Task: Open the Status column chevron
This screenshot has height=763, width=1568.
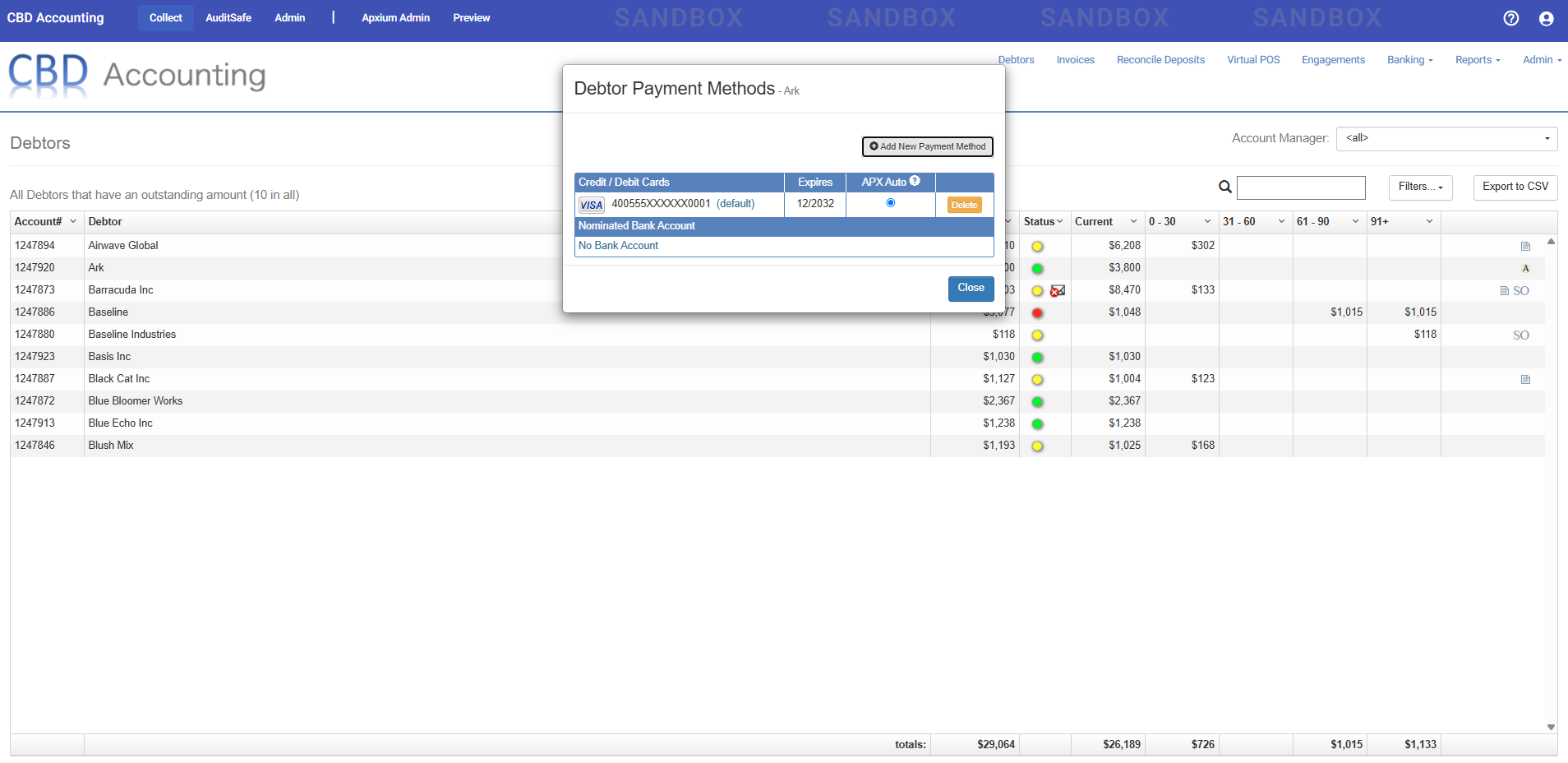Action: 1060,221
